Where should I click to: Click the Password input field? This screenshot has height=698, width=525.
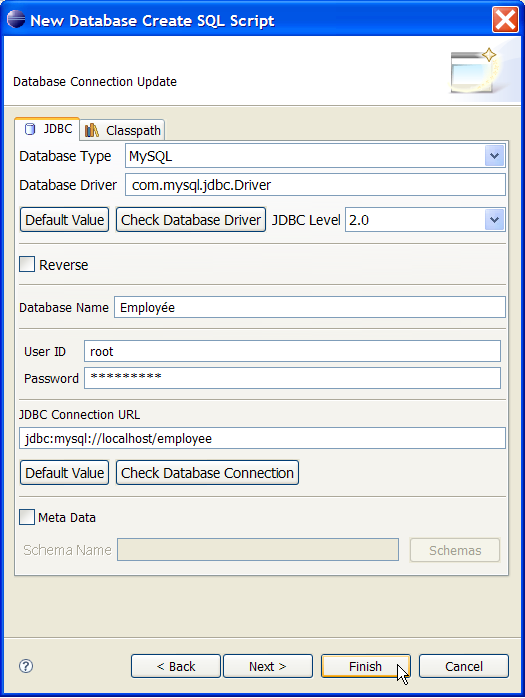292,378
